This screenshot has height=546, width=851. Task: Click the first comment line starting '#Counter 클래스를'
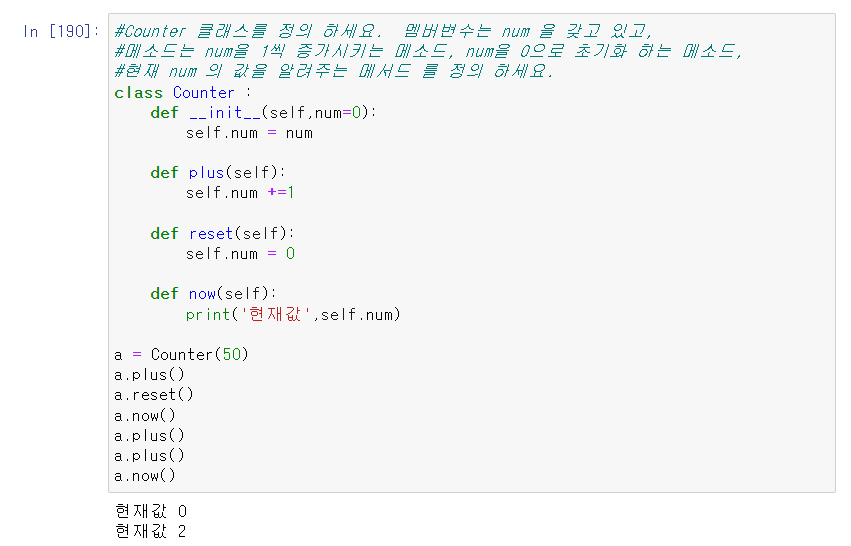click(x=383, y=31)
